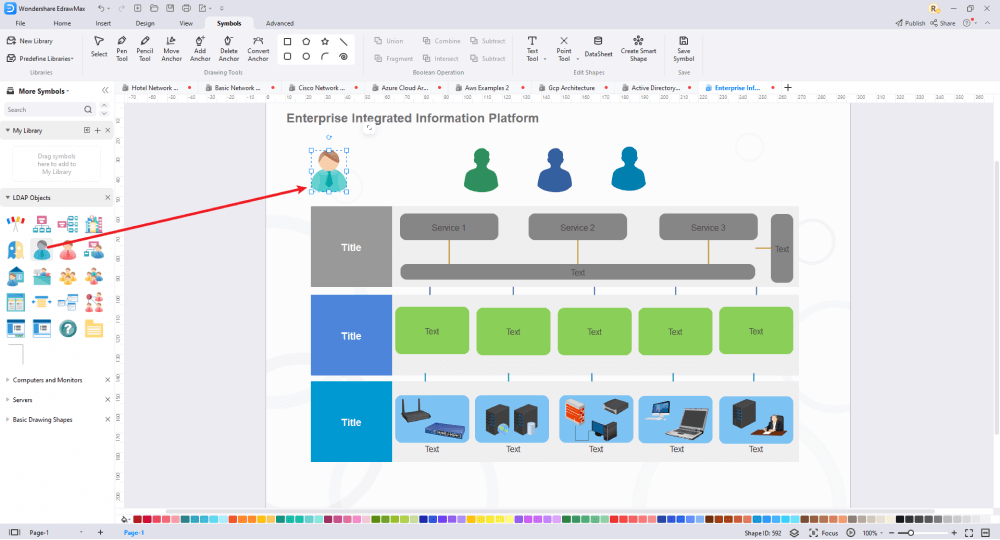The width and height of the screenshot is (1000, 540).
Task: Click Create Smart Shape
Action: coord(638,47)
